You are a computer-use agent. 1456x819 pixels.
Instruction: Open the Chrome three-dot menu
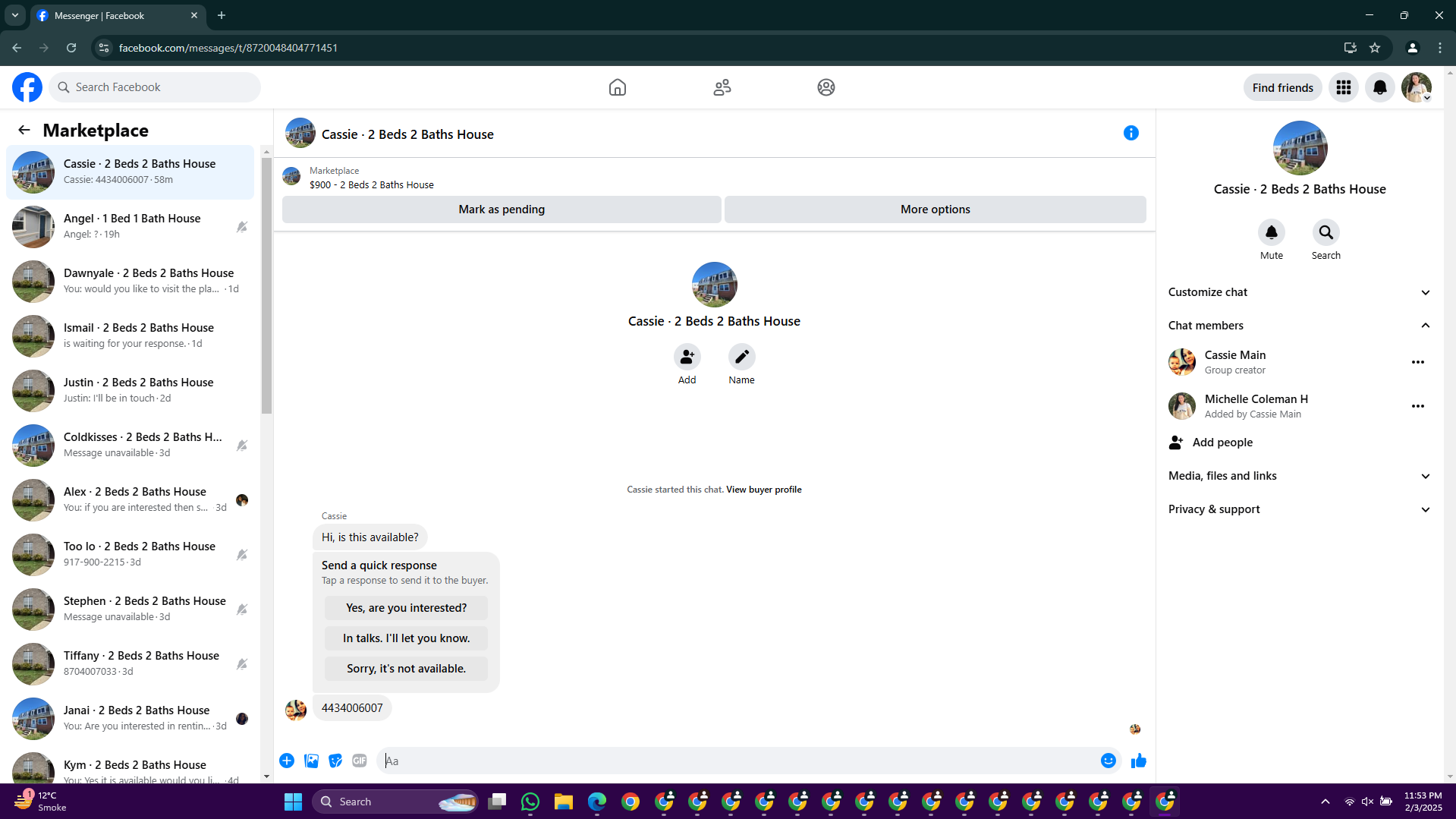(1440, 48)
